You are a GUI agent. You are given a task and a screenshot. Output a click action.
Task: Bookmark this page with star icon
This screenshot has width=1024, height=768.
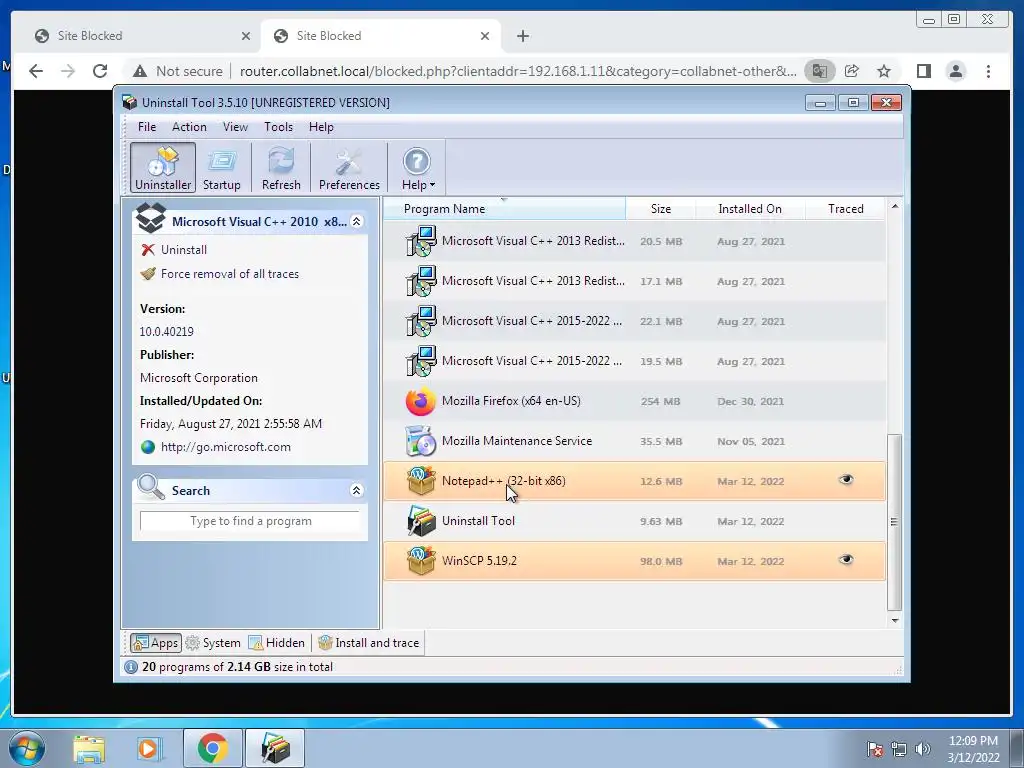tap(884, 71)
